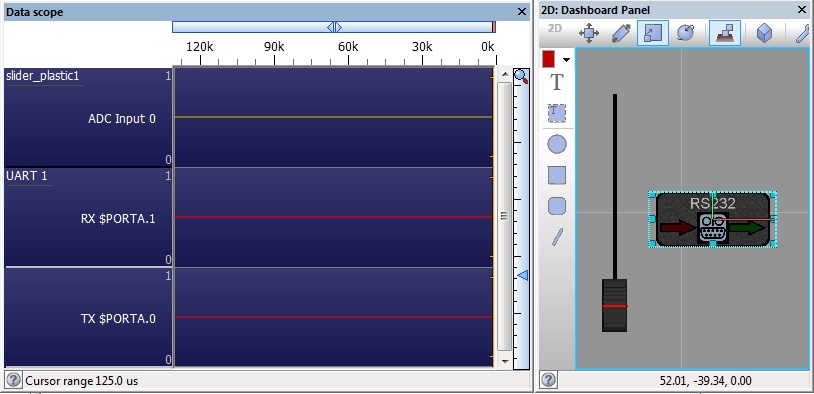This screenshot has width=814, height=394.
Task: Toggle the tabletop view mode button
Action: point(725,33)
